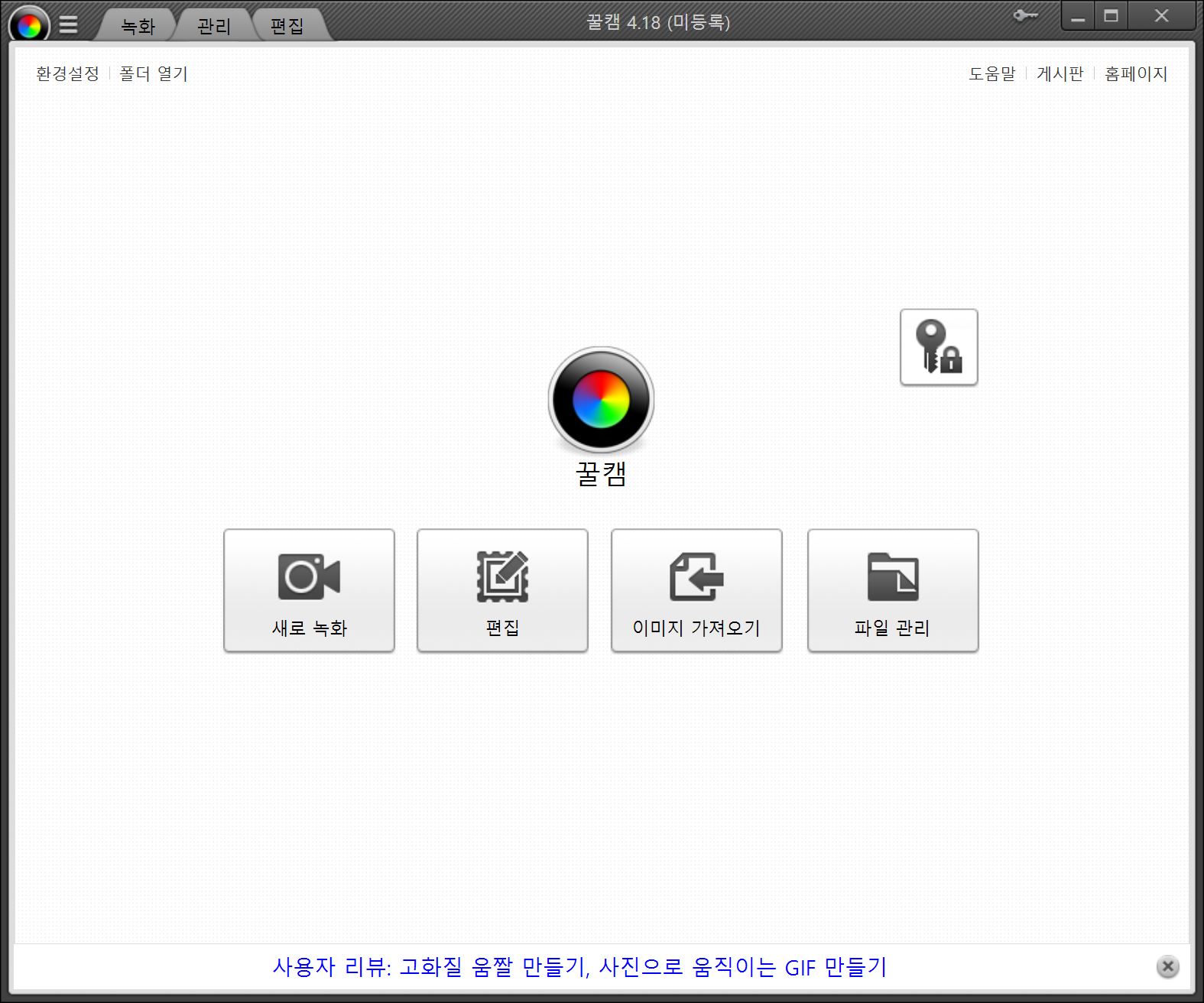Minimize the Honeycam window
1204x1003 pixels.
click(1078, 16)
